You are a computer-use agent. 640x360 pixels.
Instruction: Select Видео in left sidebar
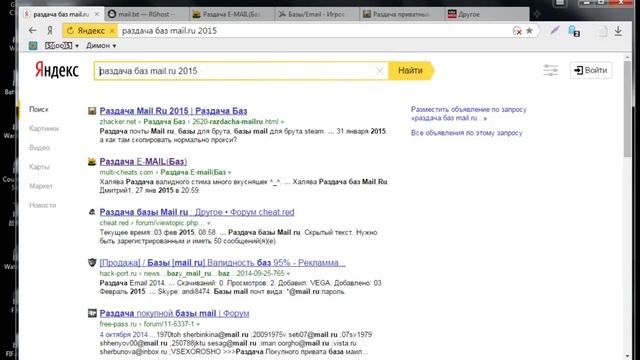(x=39, y=148)
